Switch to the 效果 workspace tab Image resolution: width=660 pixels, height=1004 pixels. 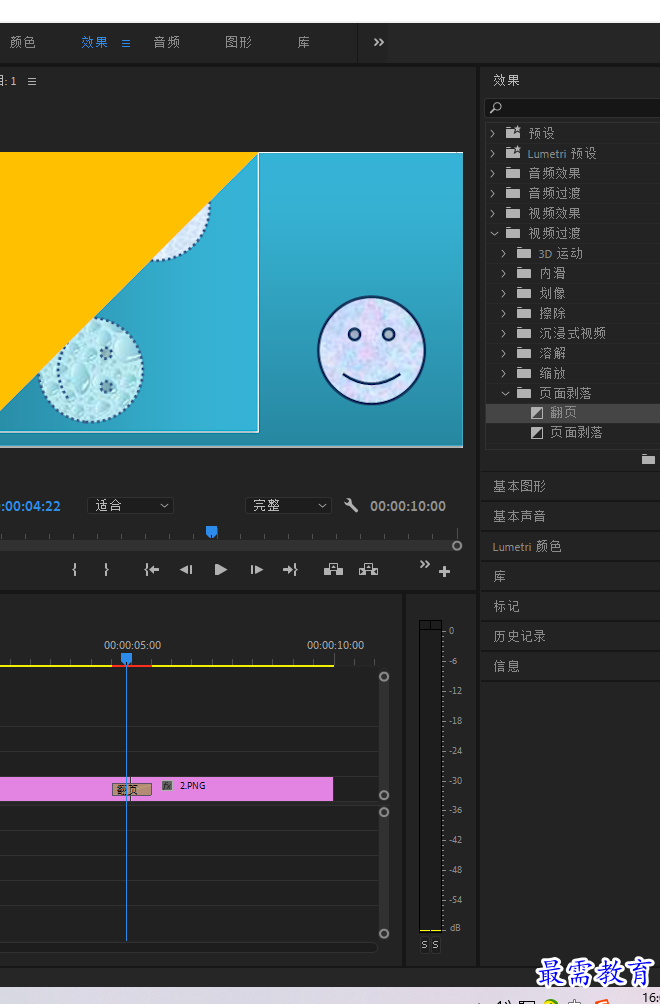tap(95, 42)
